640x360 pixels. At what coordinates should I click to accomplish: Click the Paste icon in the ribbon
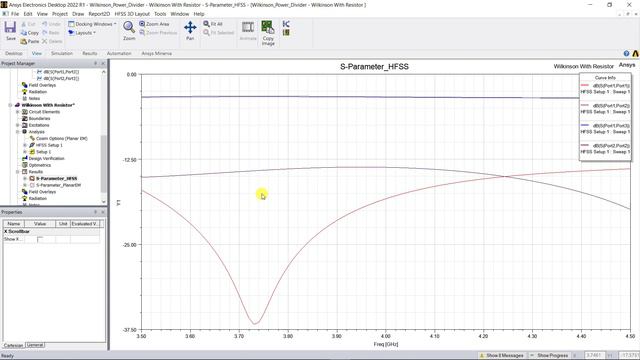[24, 41]
